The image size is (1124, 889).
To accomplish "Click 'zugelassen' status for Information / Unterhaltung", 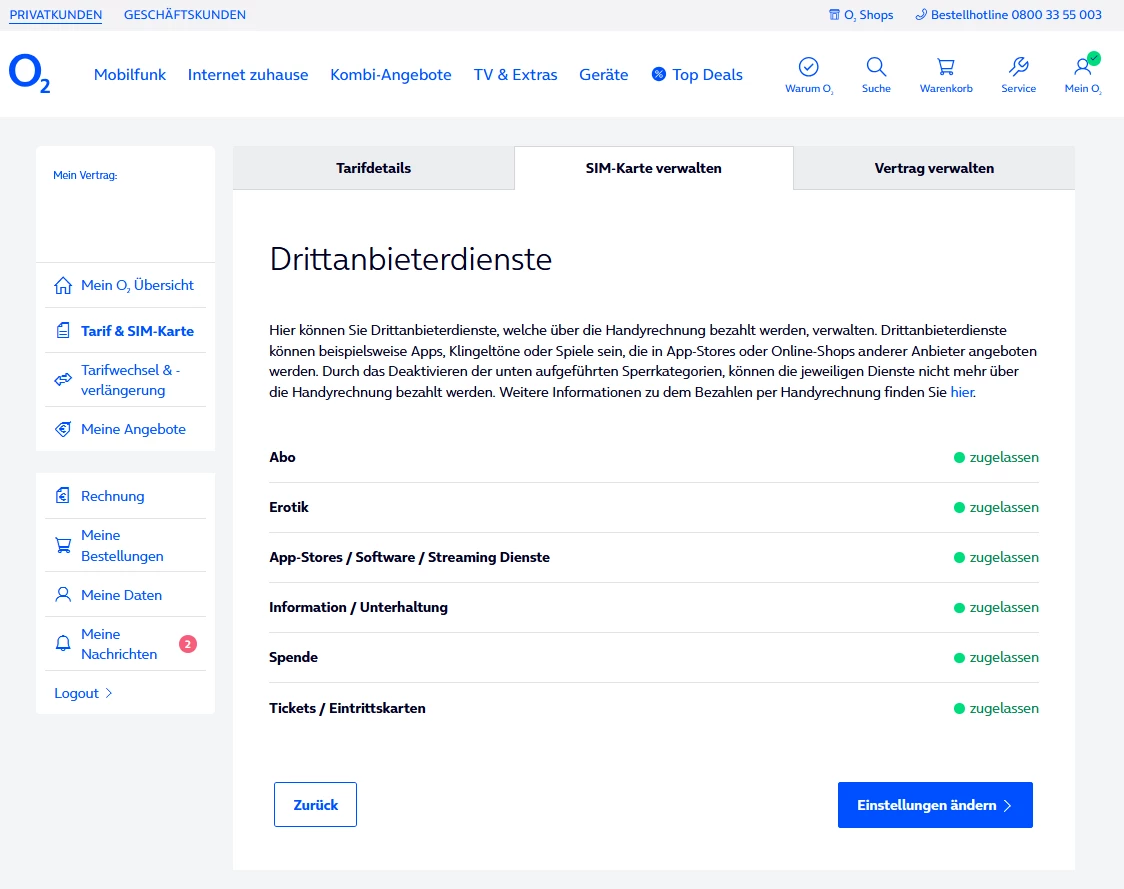I will click(x=1004, y=608).
